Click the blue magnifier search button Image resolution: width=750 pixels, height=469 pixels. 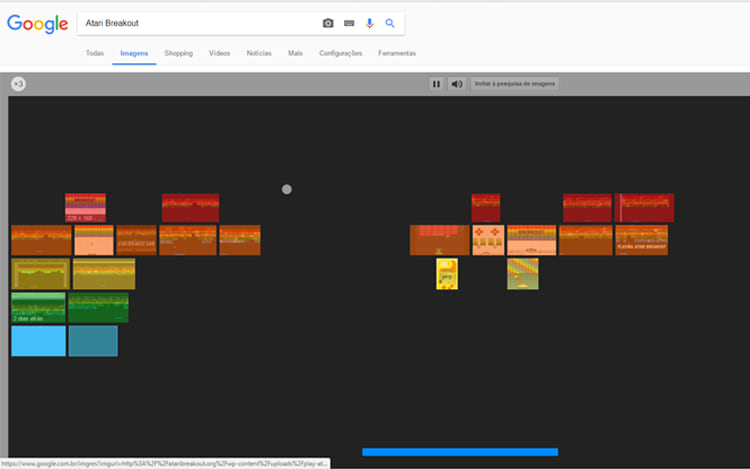pos(390,23)
